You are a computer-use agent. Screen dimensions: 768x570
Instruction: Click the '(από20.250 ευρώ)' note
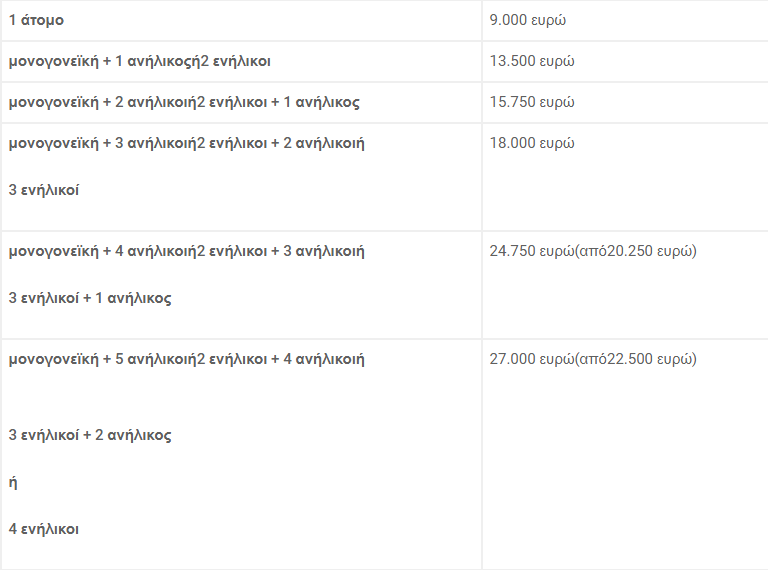point(636,251)
